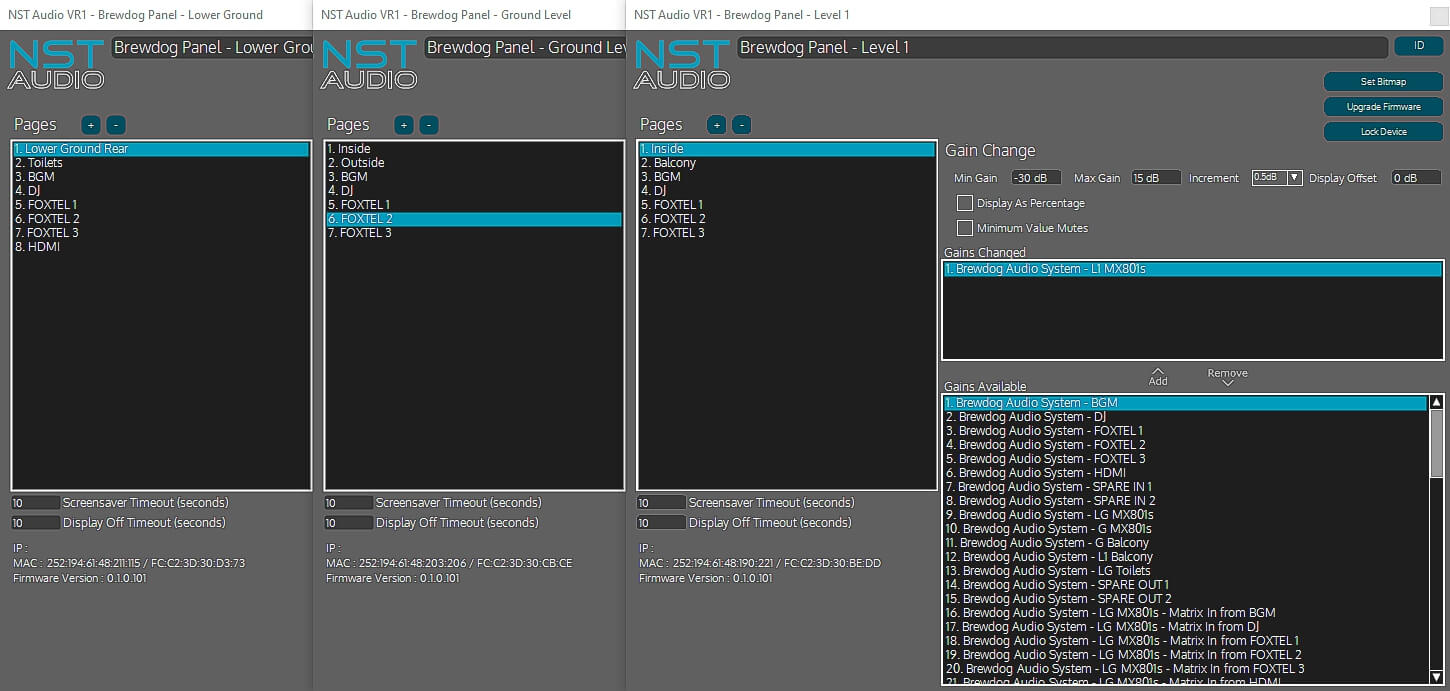Click the Ground Level panel name field

[526, 47]
